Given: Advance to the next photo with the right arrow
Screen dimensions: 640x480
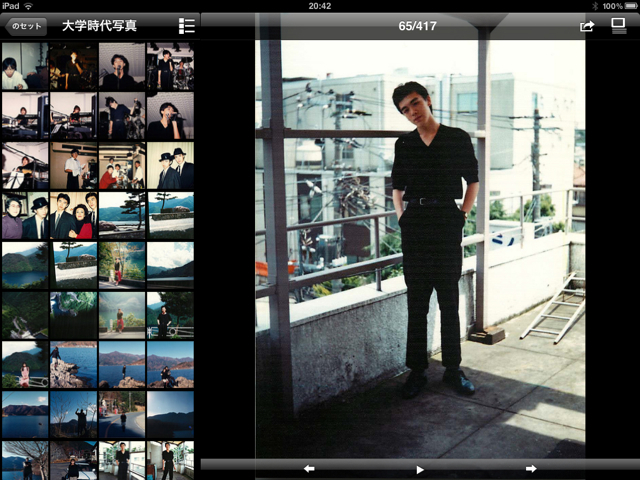Looking at the screenshot, I should point(531,468).
